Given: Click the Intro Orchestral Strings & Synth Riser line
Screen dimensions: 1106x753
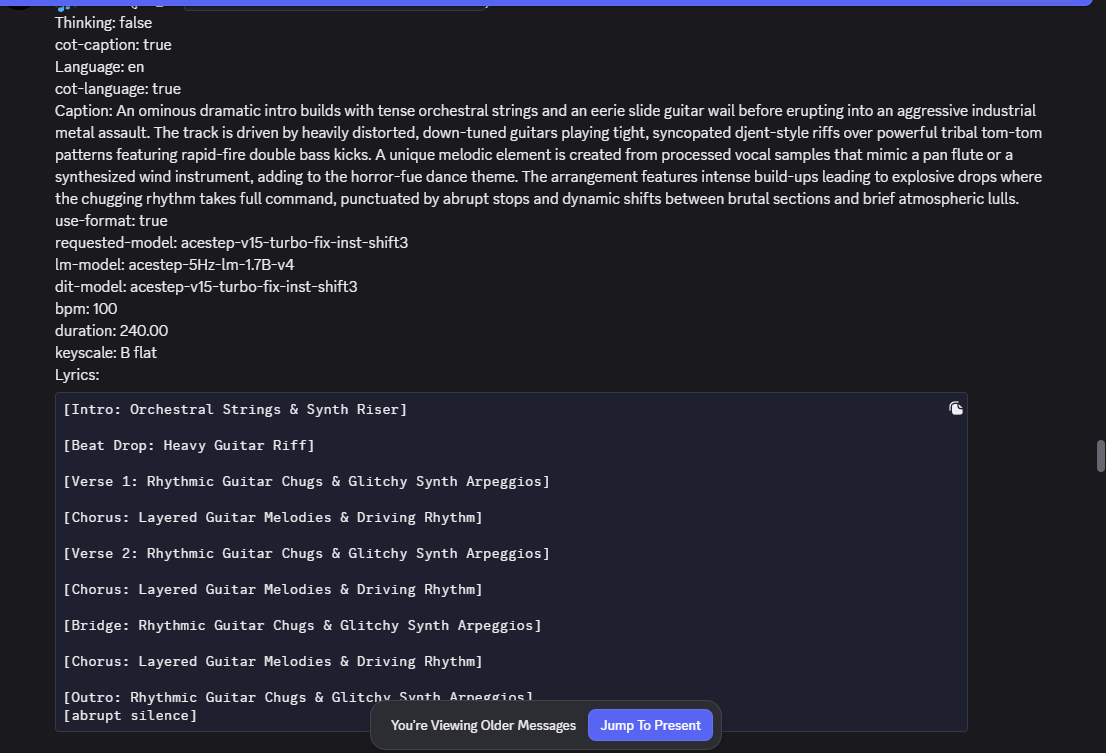Looking at the screenshot, I should [x=235, y=409].
